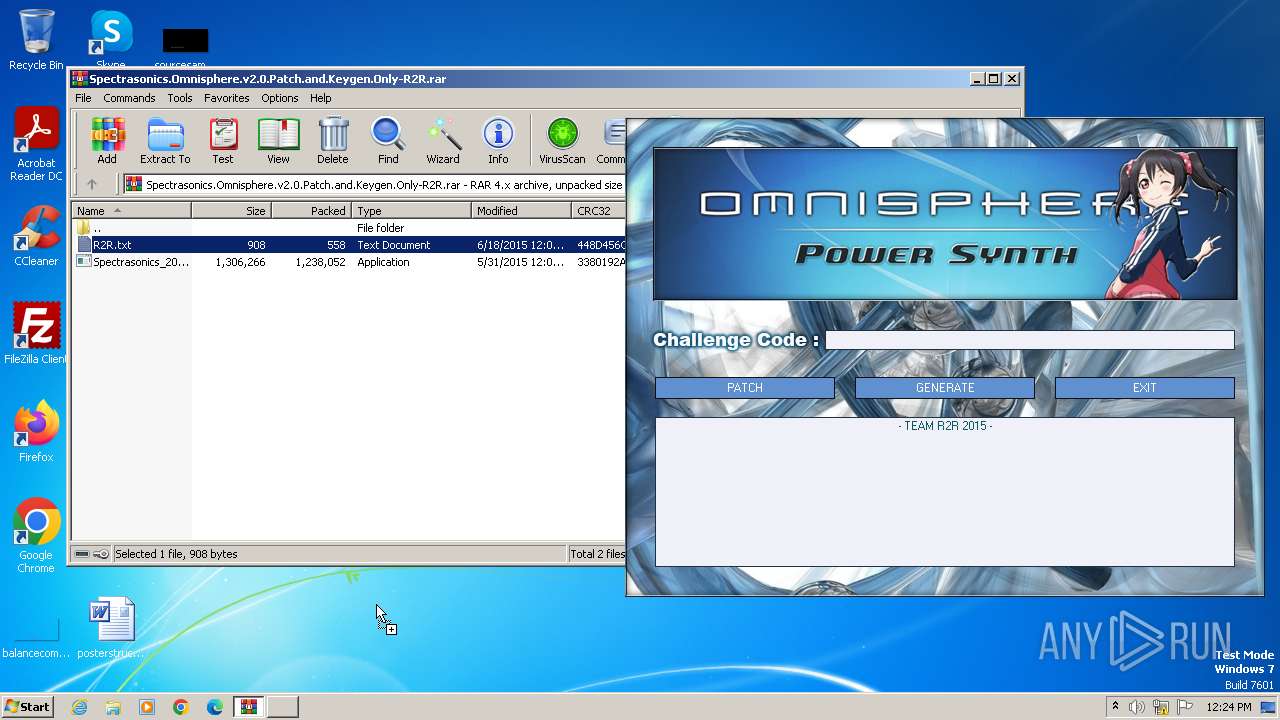Click the Delete trash icon in WinRAR
The width and height of the screenshot is (1280, 720).
point(333,141)
